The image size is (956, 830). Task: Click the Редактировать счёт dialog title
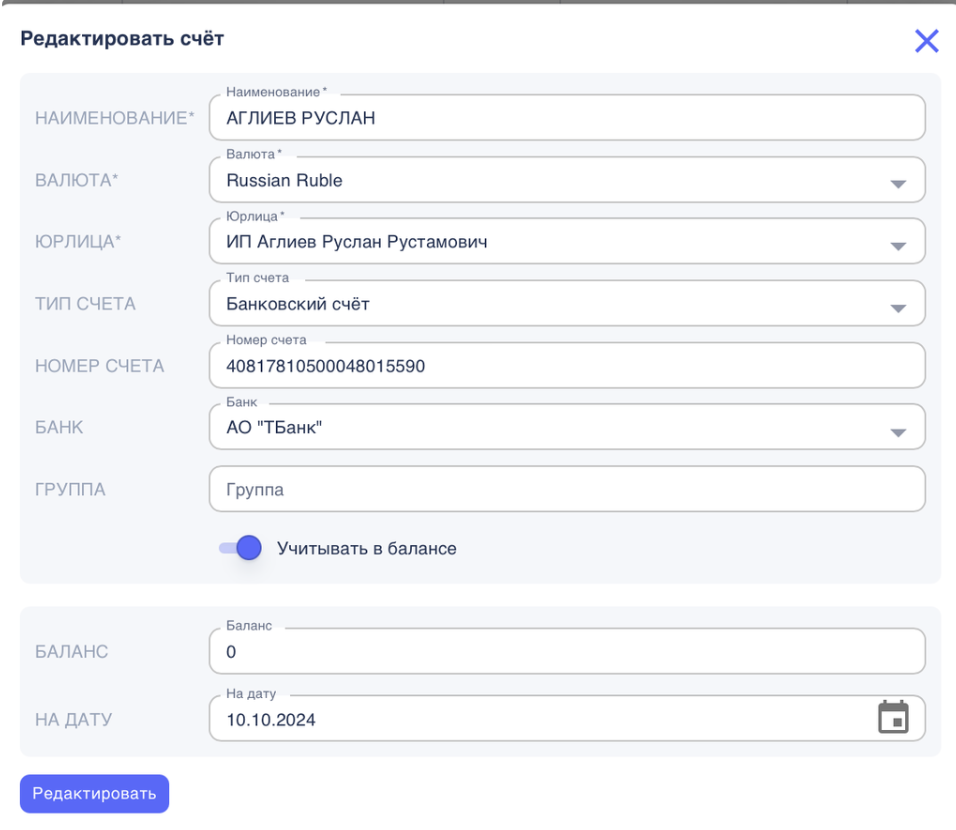122,40
